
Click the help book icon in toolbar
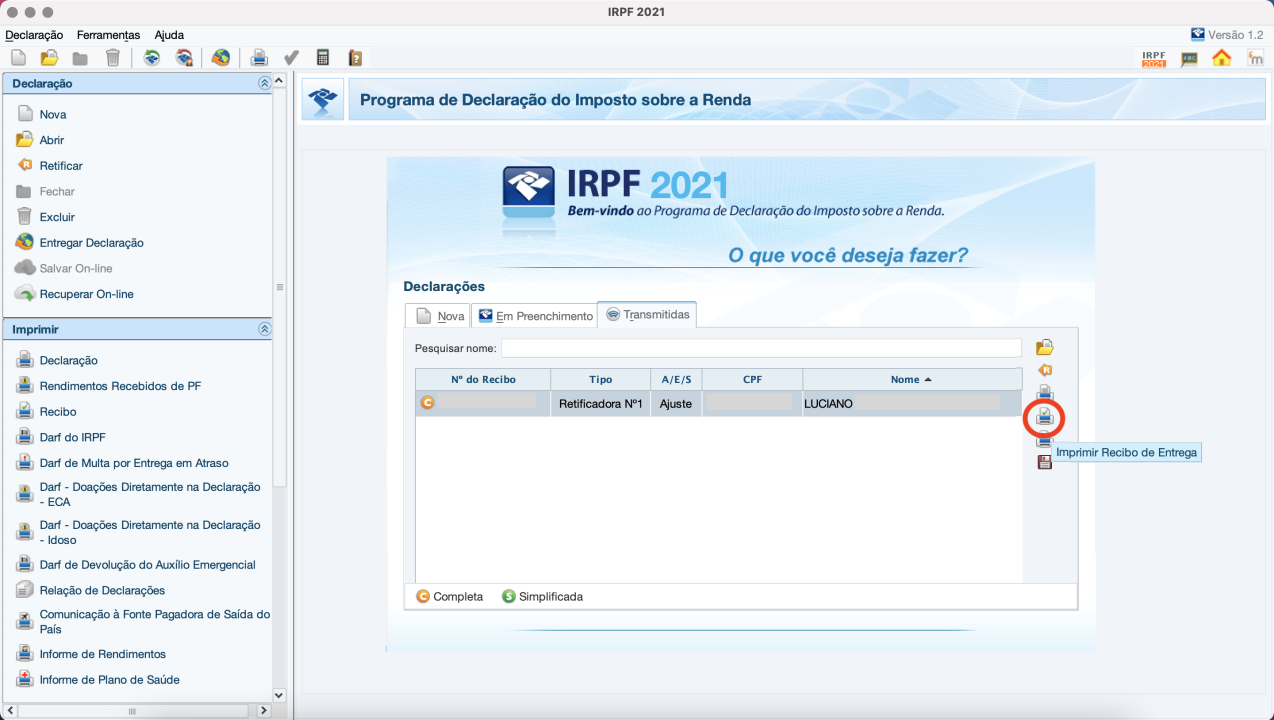click(354, 58)
